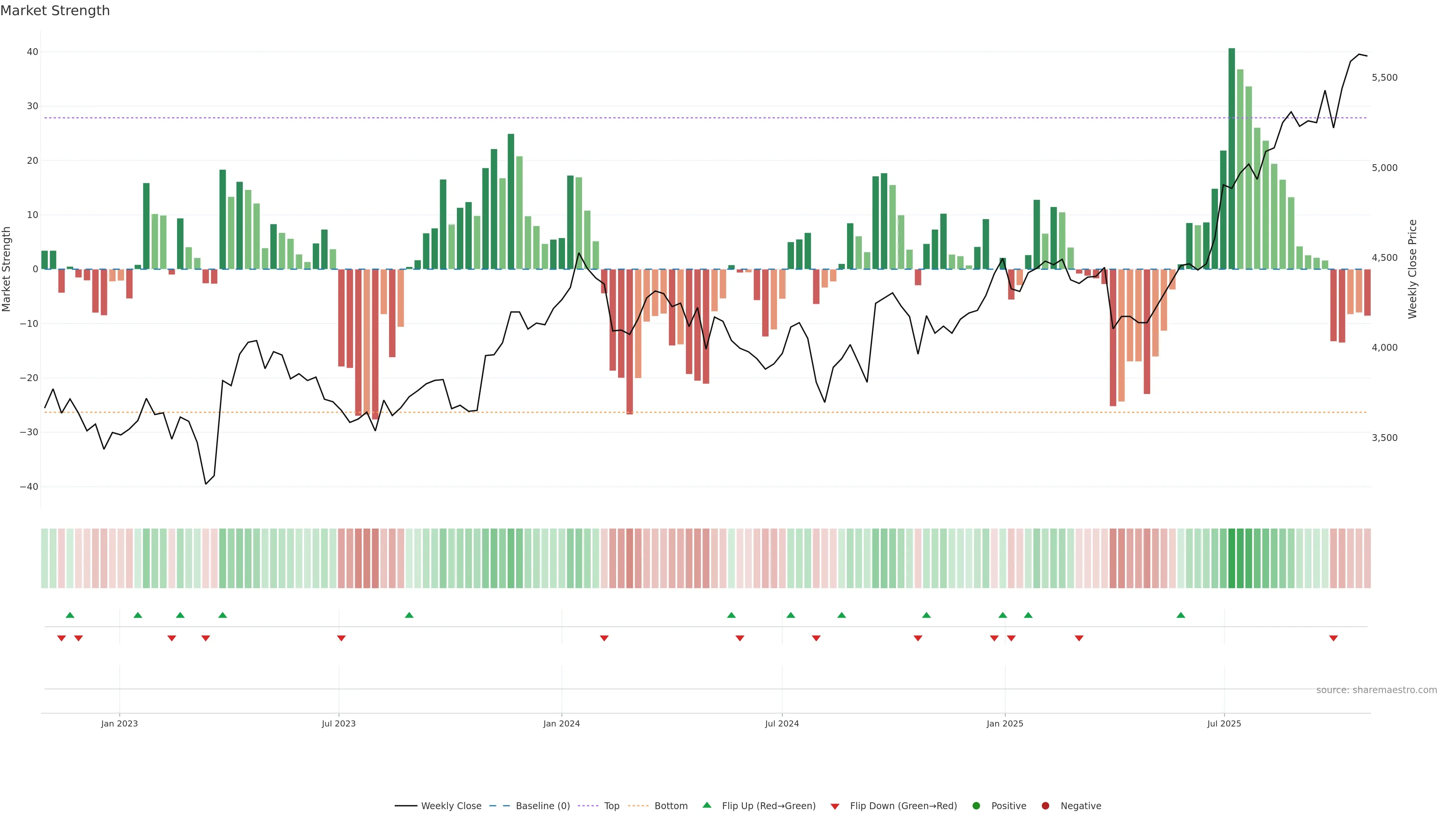Click the Weekly Close Price axis title
1456x819 pixels.
1412,269
